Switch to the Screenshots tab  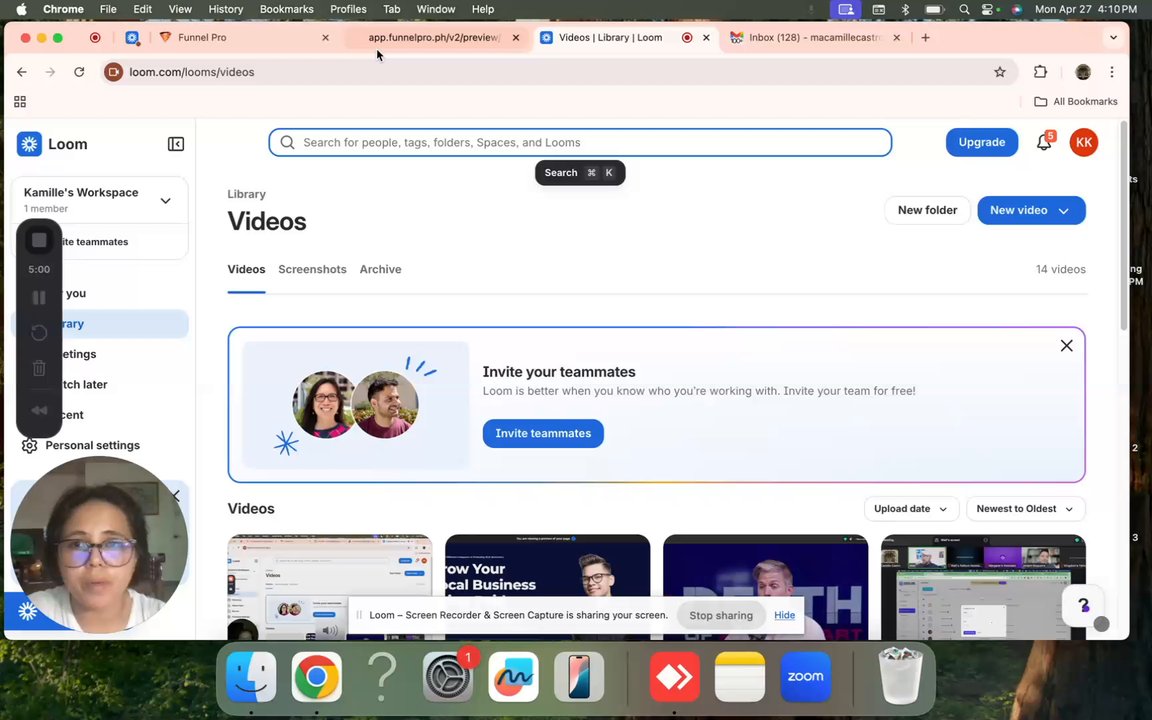(x=312, y=269)
